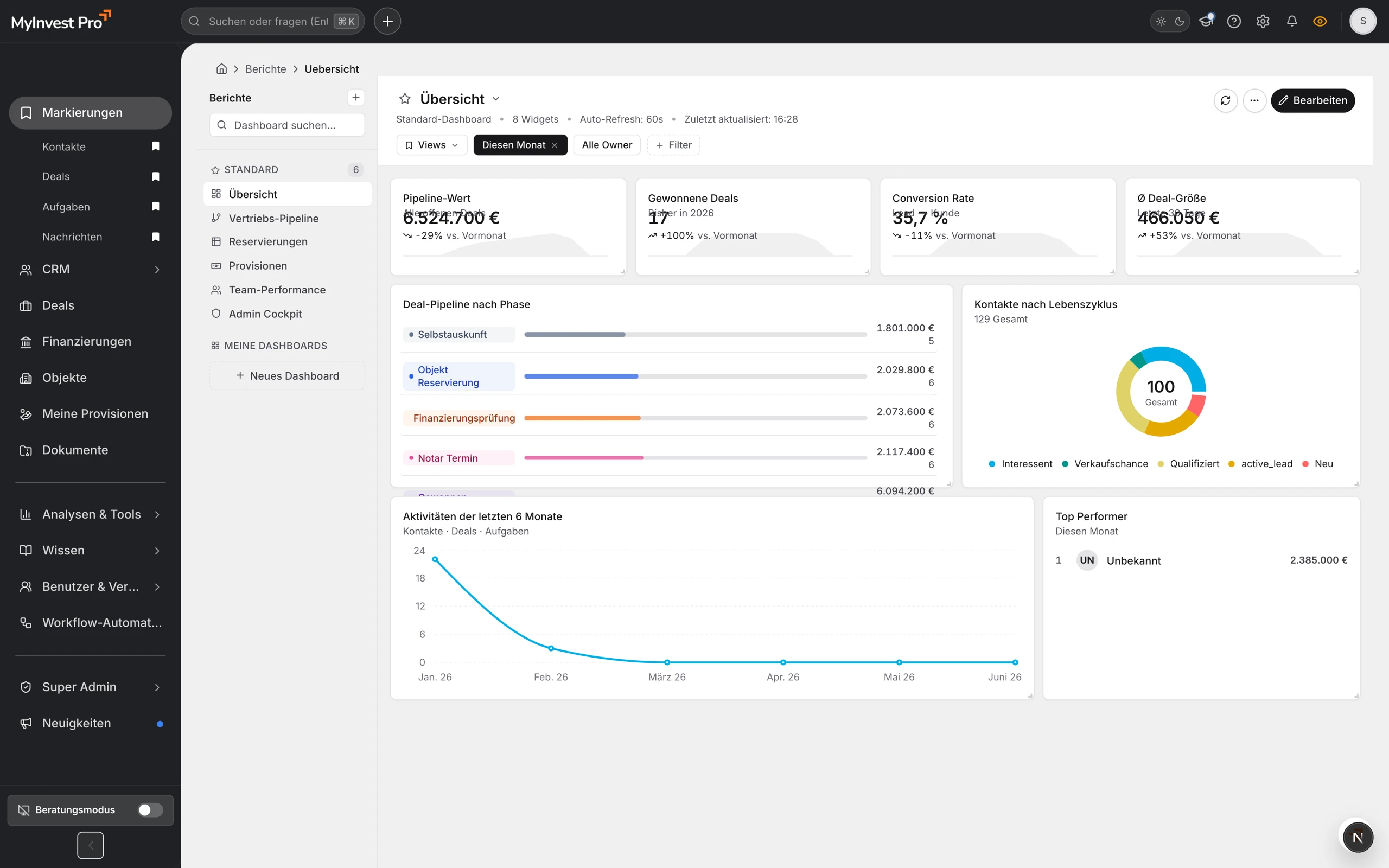Open the Deals main nav item
1389x868 pixels.
click(90, 305)
